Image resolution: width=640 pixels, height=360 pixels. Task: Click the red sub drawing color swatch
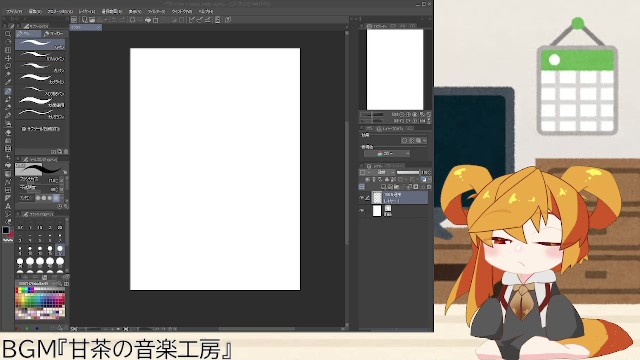pyautogui.click(x=11, y=234)
